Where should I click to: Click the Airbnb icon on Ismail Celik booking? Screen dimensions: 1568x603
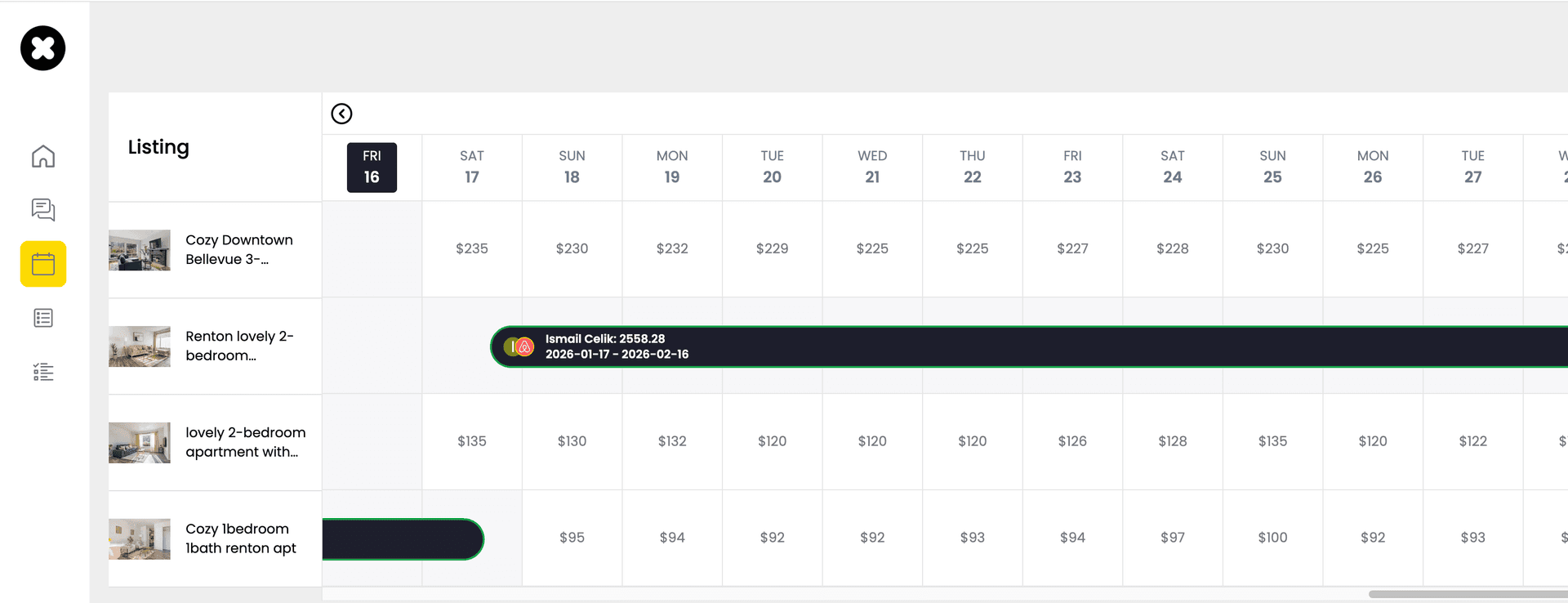point(524,347)
